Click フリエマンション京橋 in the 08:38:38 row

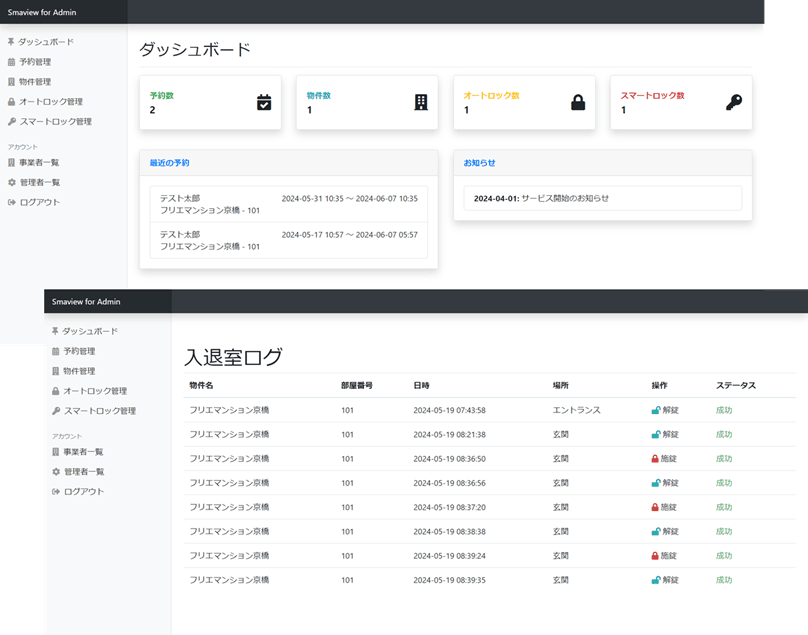229,531
